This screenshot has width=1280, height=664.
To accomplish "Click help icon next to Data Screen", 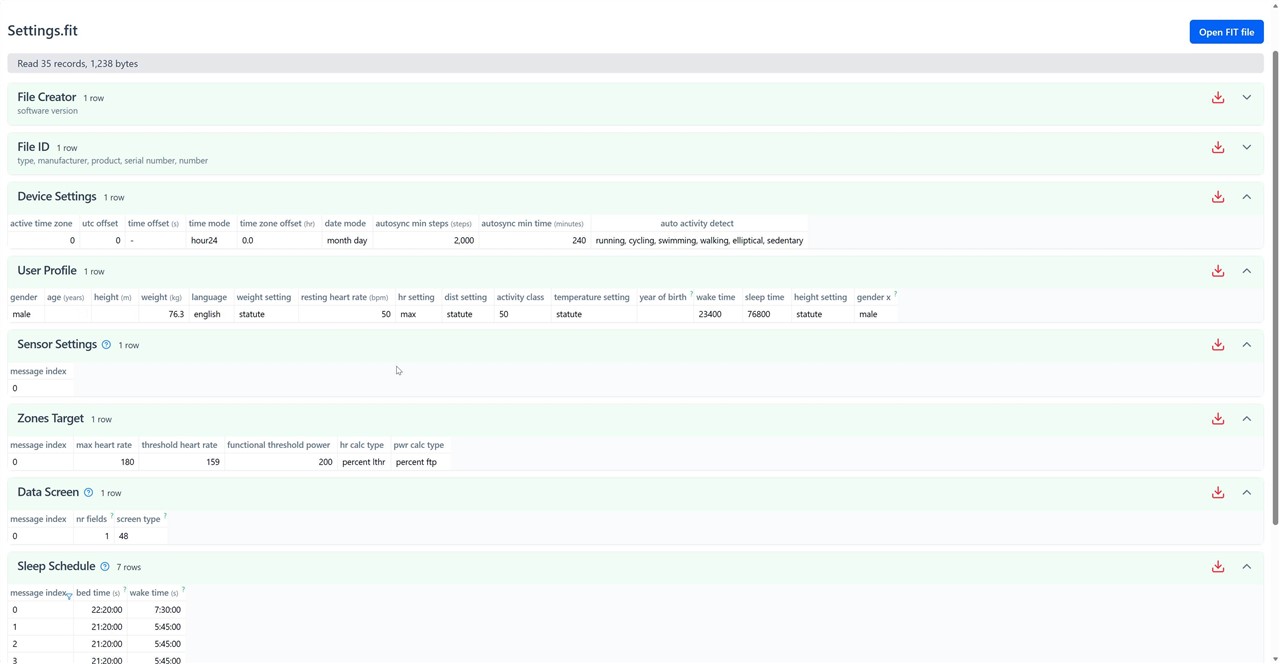I will pos(88,493).
